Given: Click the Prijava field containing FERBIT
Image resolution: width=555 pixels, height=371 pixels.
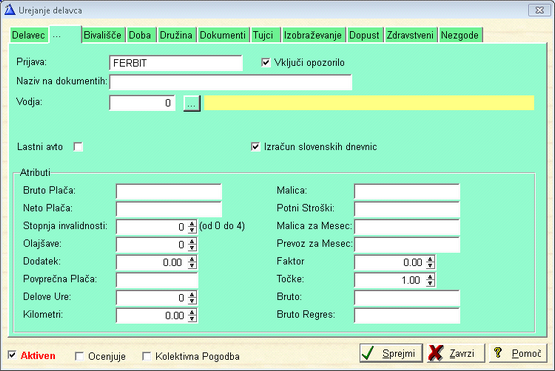Looking at the screenshot, I should pos(176,63).
